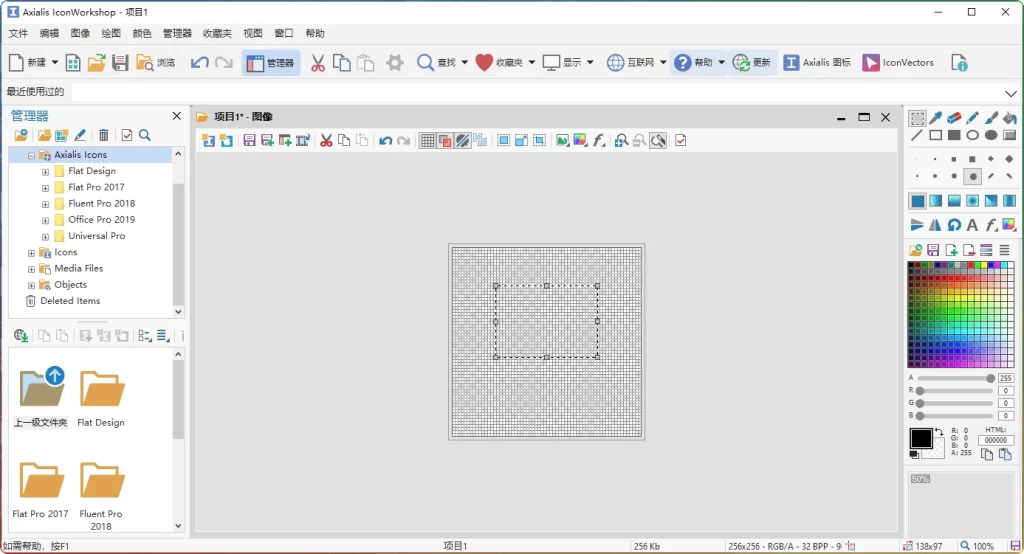Click the gear settings icon in main toolbar

(x=394, y=63)
